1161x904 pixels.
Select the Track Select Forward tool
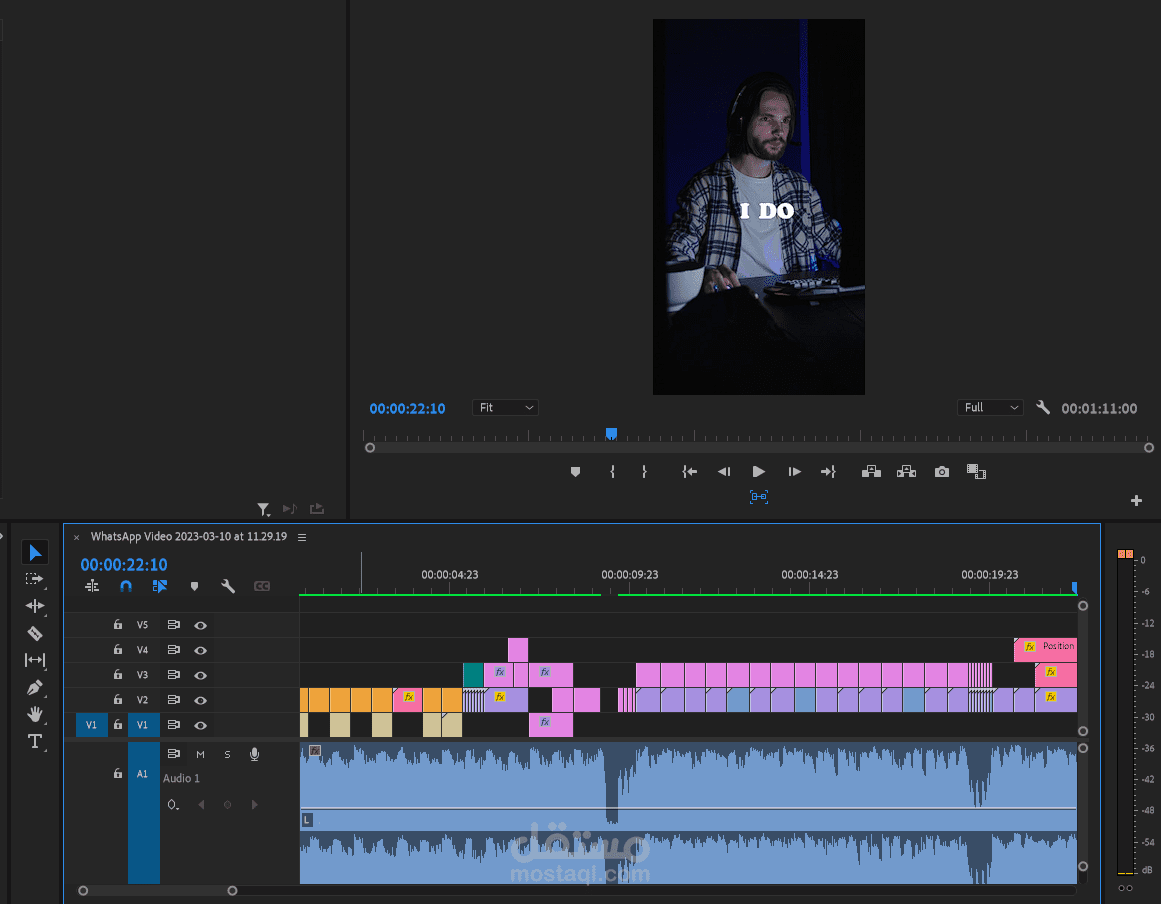tap(34, 579)
